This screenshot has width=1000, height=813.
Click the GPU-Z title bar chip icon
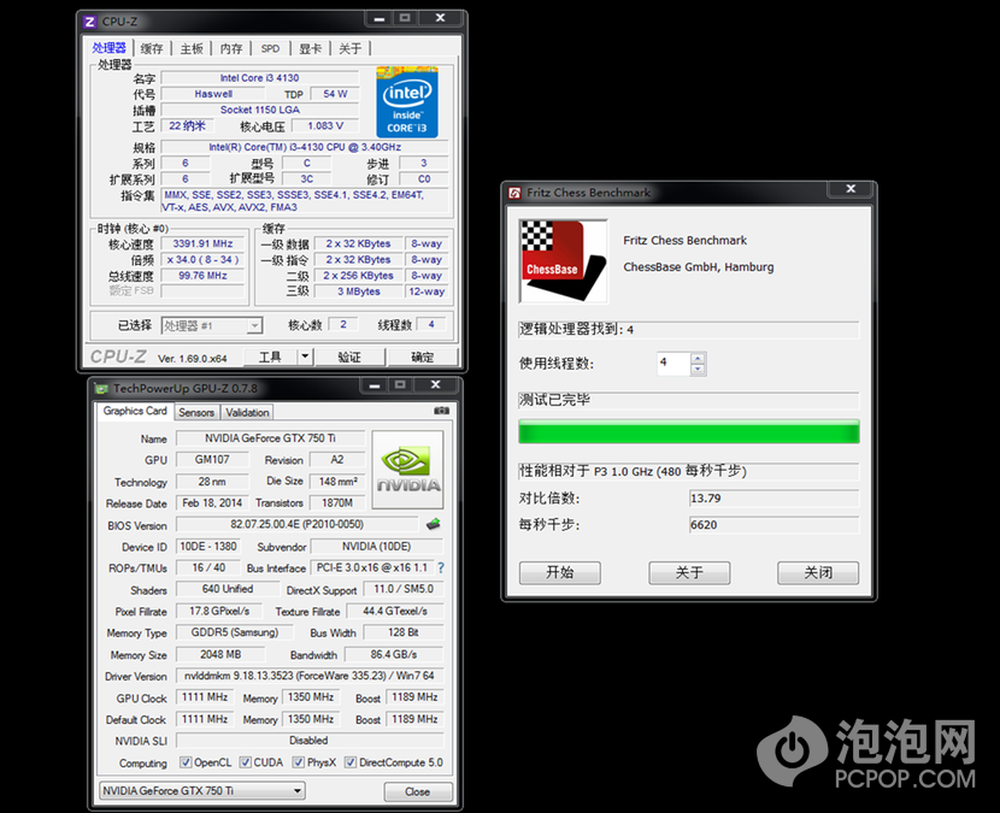pyautogui.click(x=101, y=388)
